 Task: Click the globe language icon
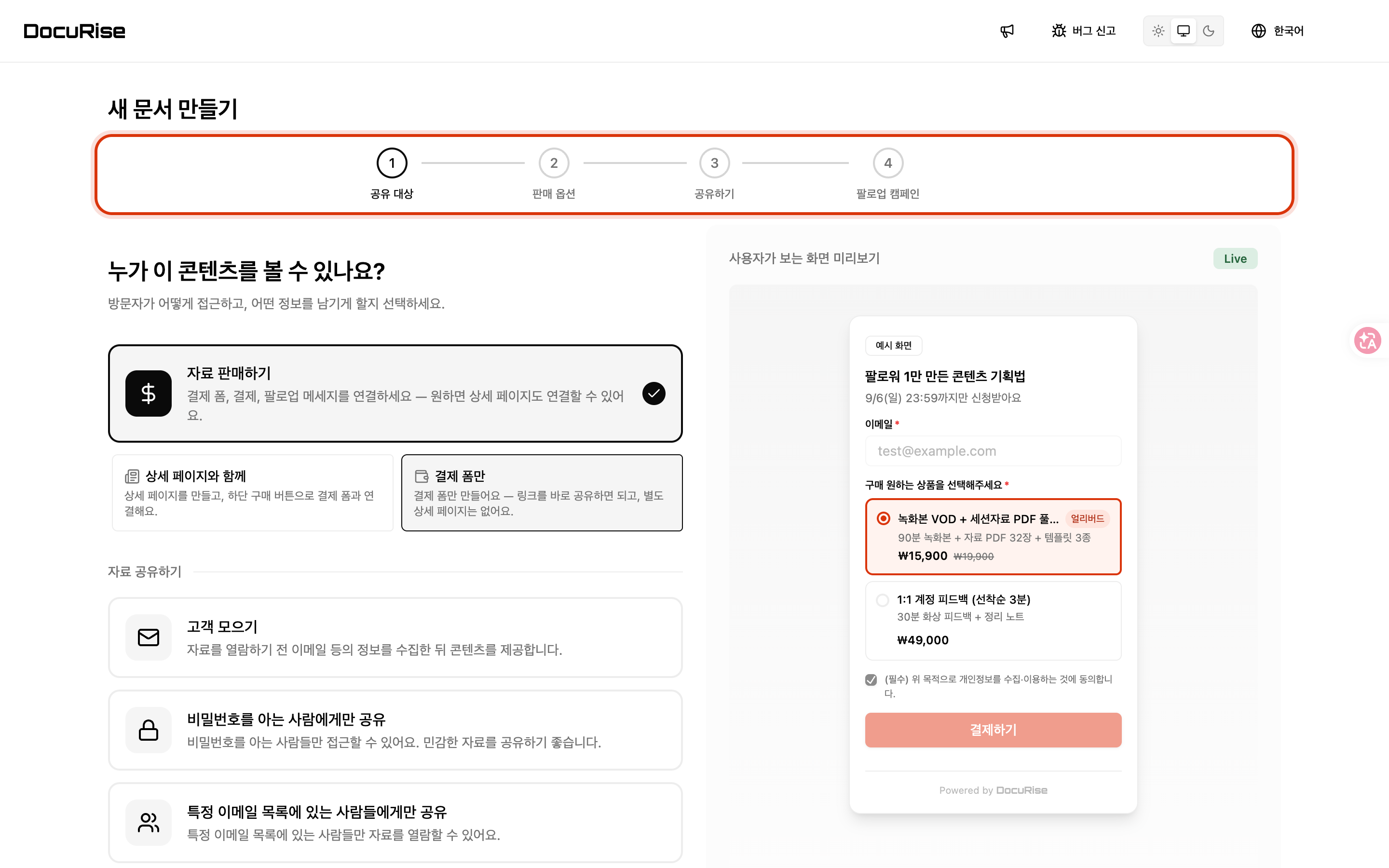pos(1258,31)
